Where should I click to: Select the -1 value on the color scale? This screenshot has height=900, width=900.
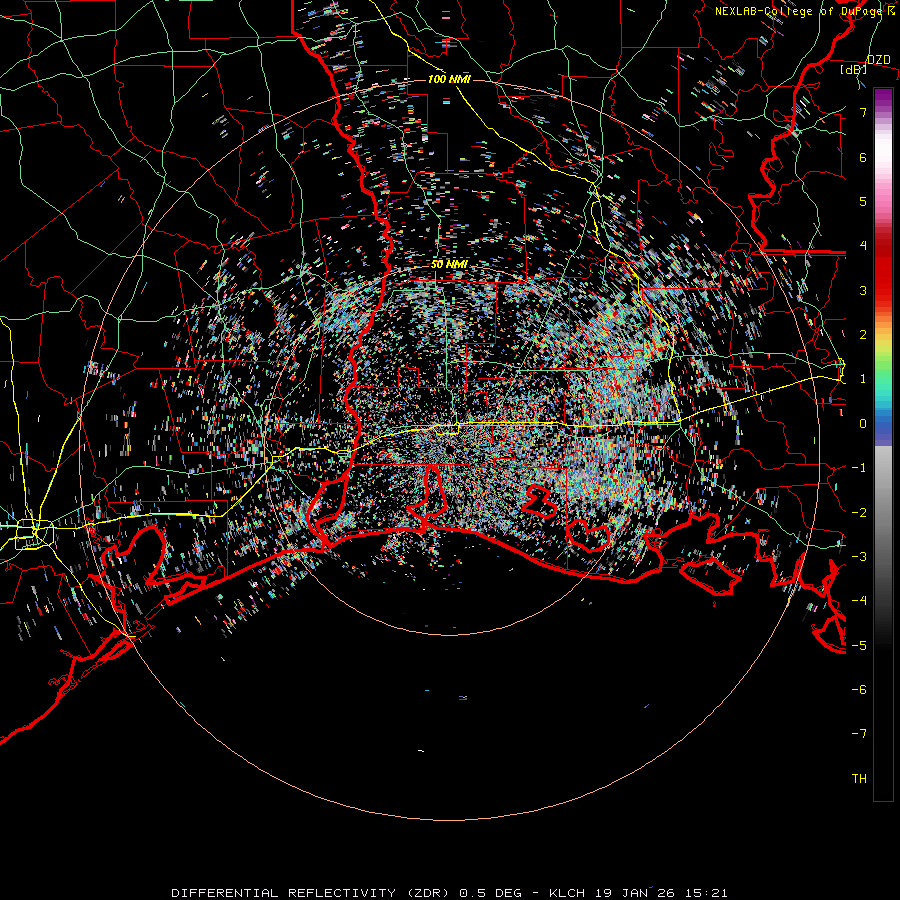click(859, 468)
